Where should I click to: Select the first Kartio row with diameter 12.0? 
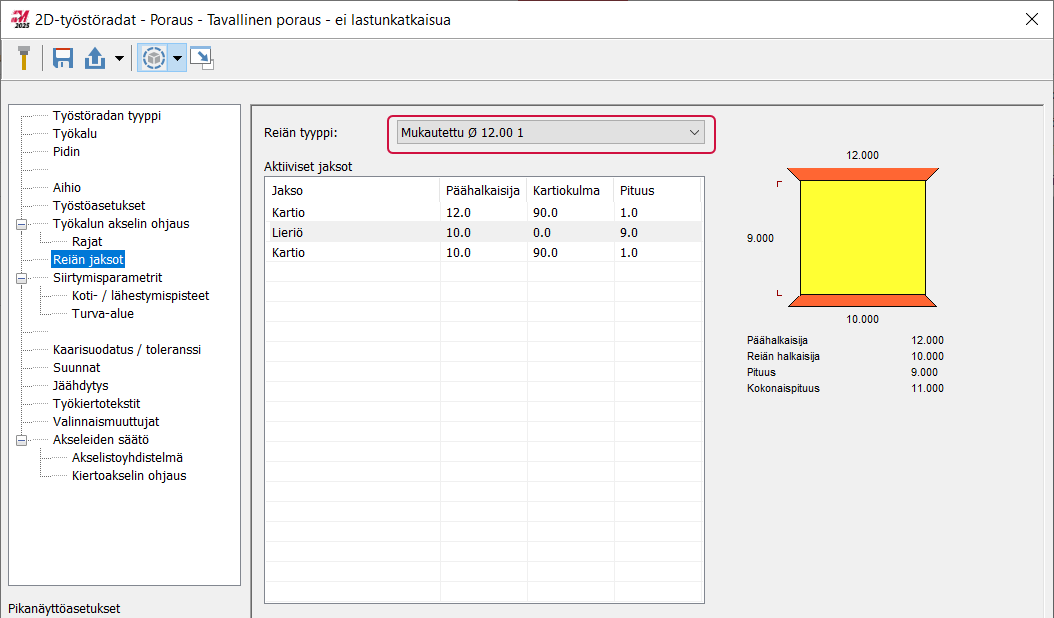click(x=484, y=213)
